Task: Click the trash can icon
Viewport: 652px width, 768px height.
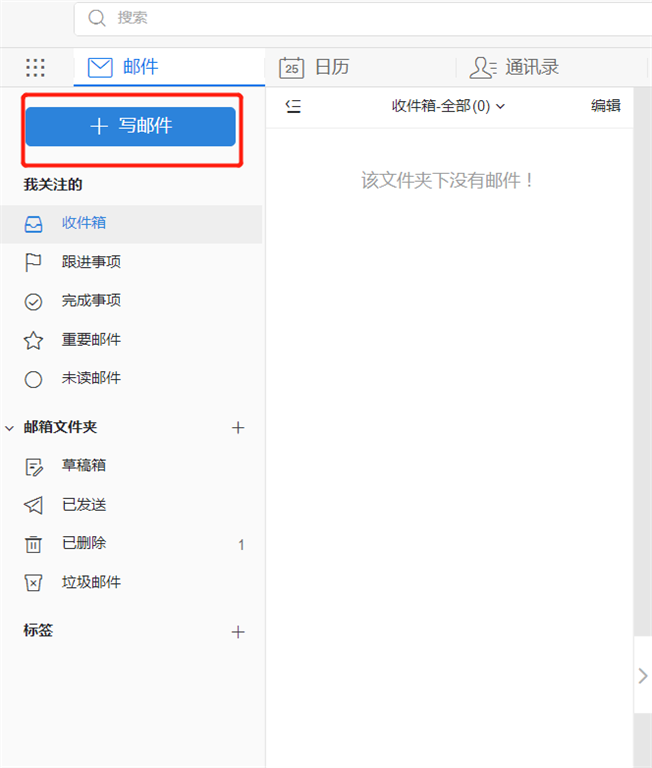Action: [x=33, y=544]
